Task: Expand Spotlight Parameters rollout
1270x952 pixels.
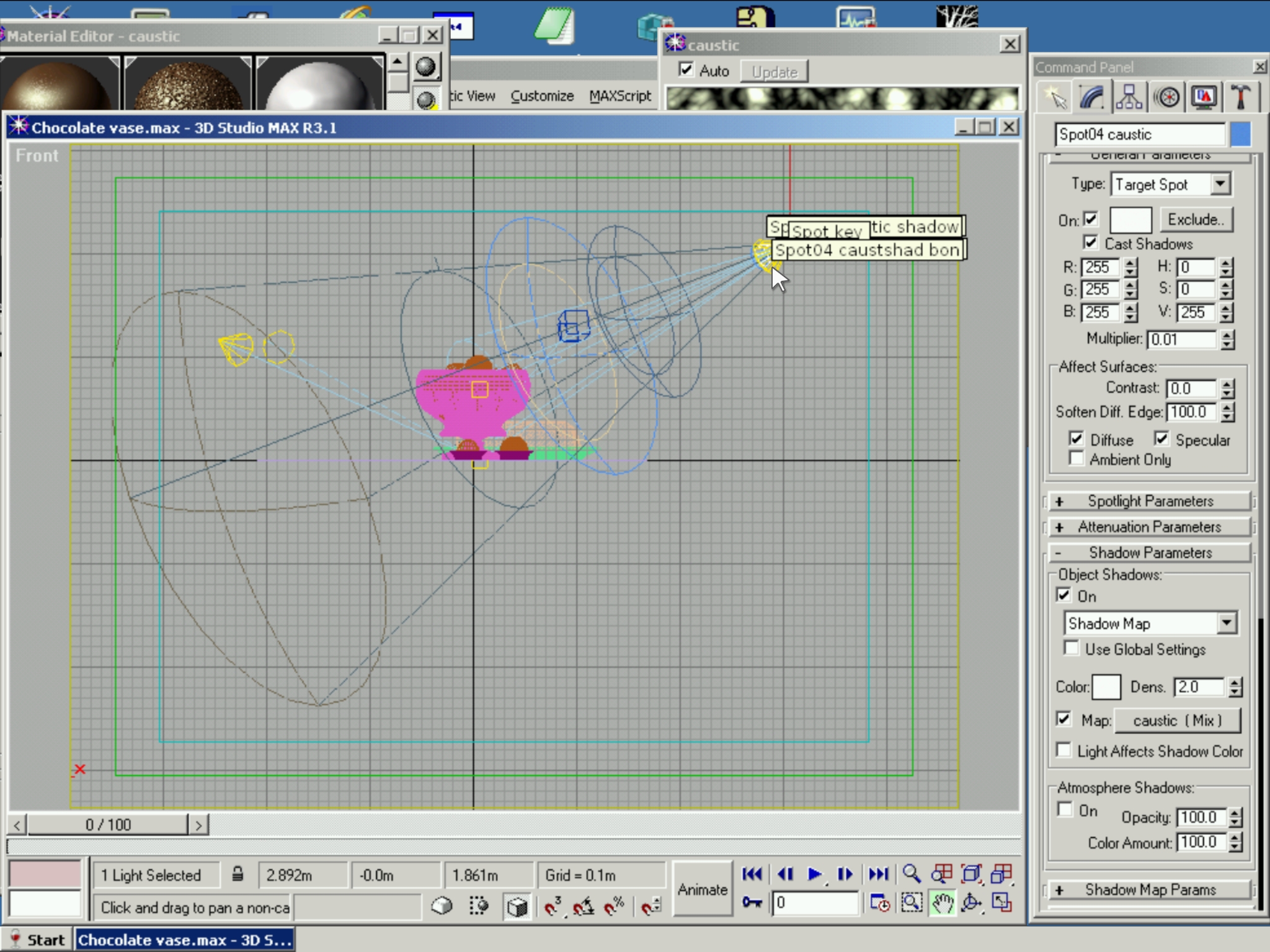Action: (x=1149, y=501)
